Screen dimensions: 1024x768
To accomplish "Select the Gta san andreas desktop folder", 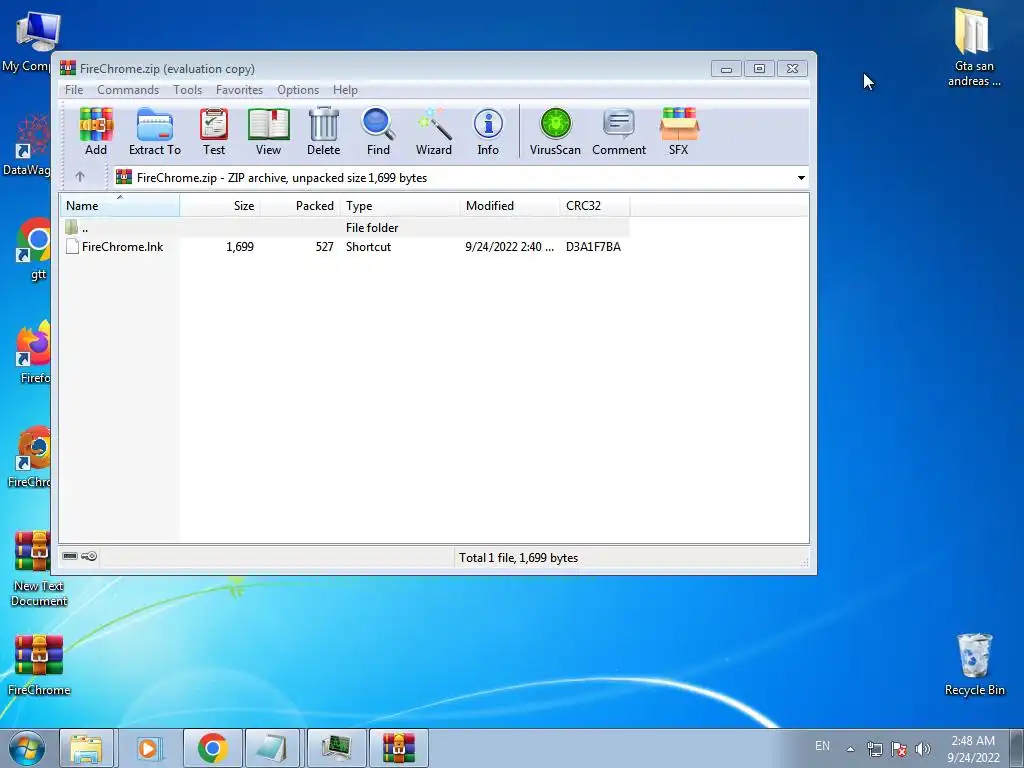I will pos(974,47).
